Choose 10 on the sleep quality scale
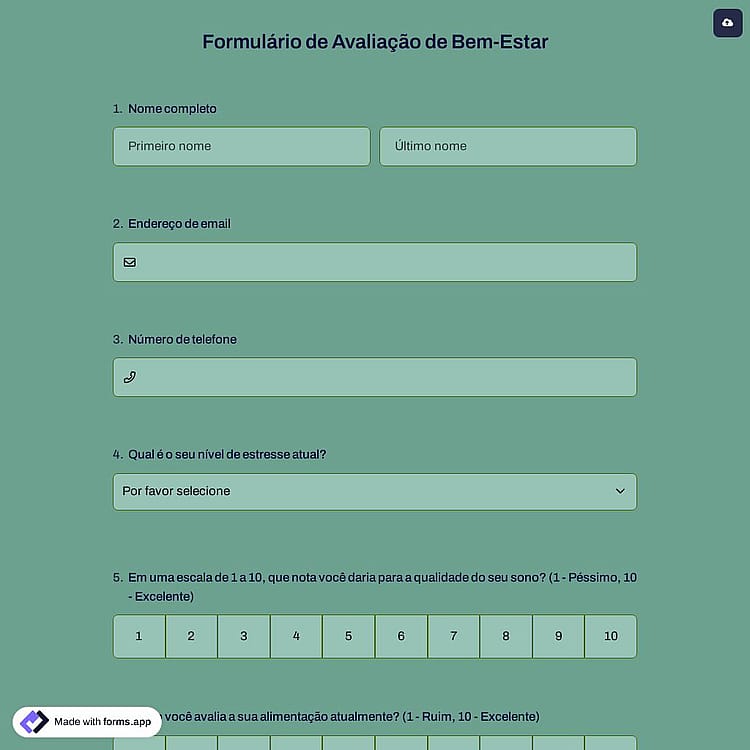The image size is (750, 750). [x=611, y=636]
